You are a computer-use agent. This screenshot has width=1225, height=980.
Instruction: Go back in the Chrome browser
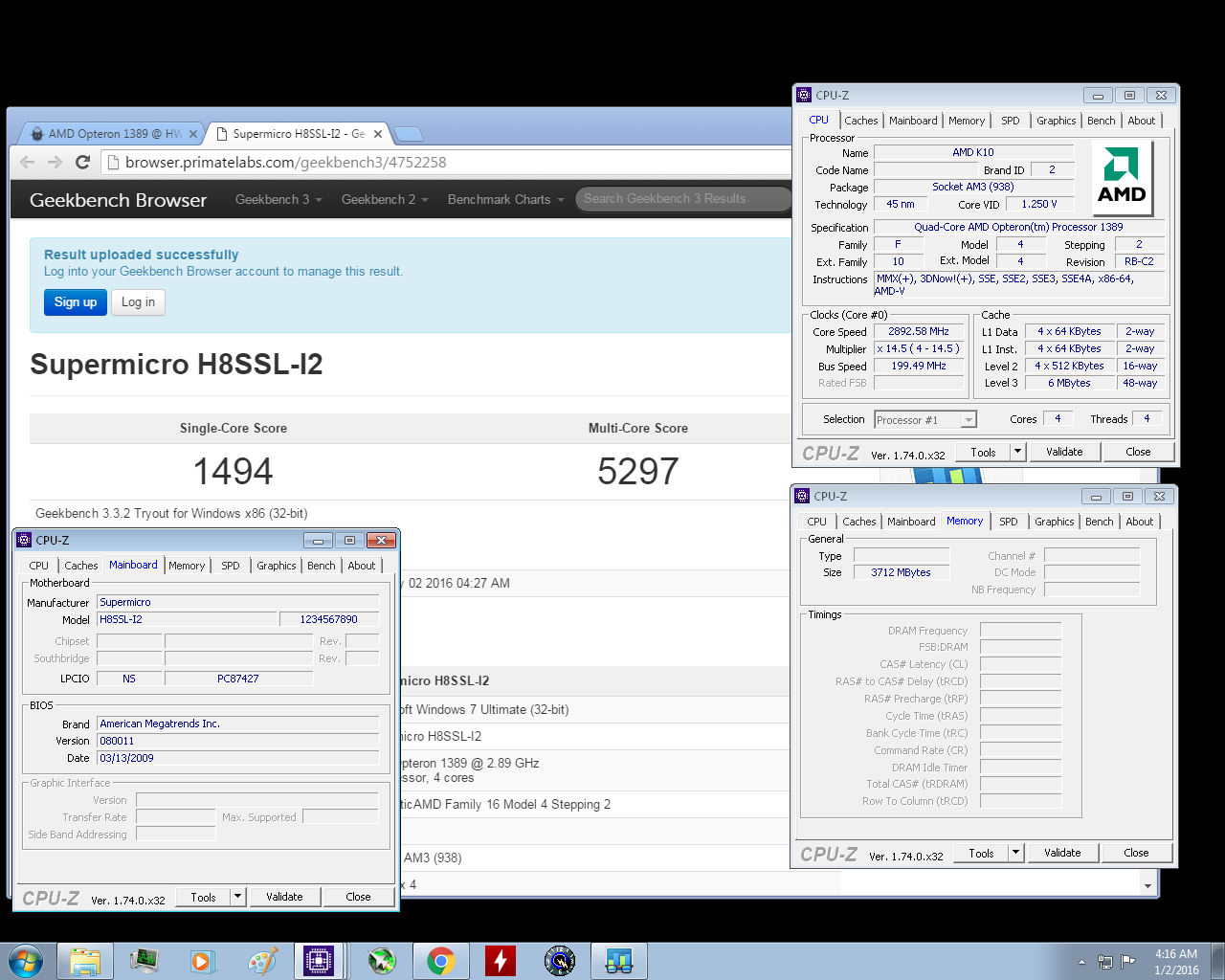point(27,162)
